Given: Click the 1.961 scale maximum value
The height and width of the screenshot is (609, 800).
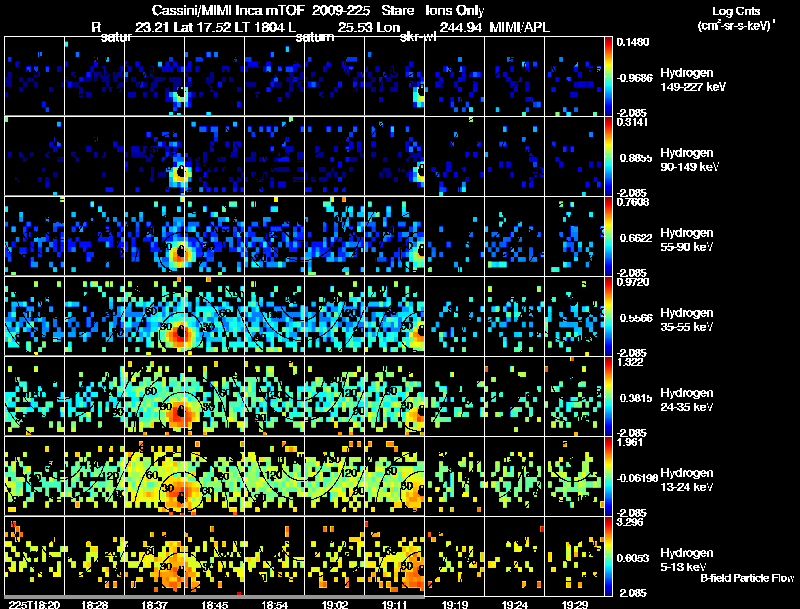Looking at the screenshot, I should coord(630,442).
